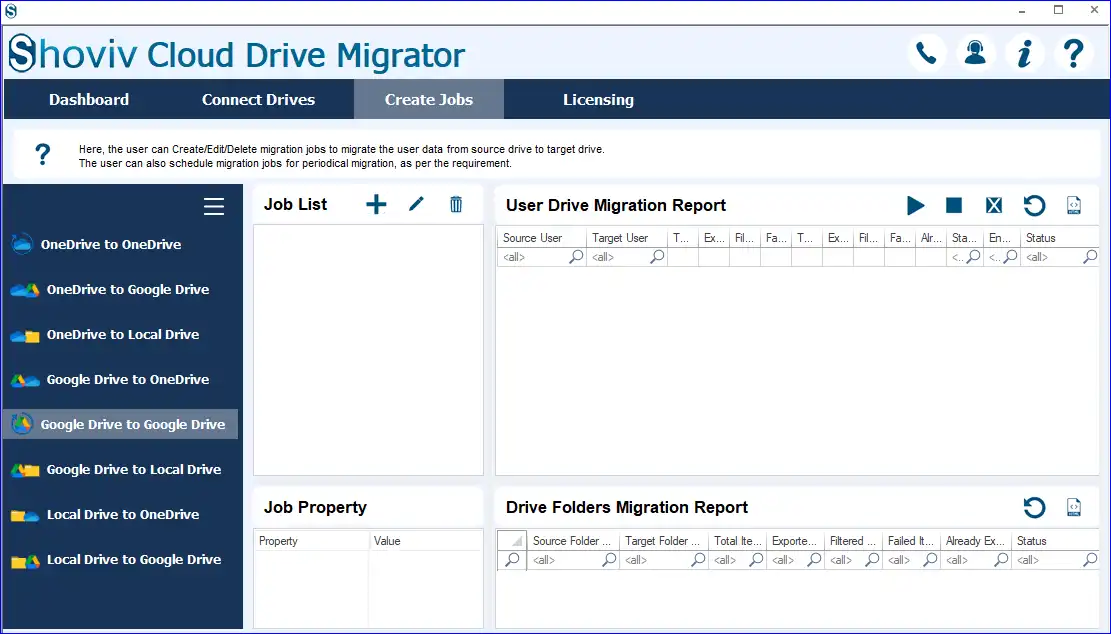Image resolution: width=1111 pixels, height=634 pixels.
Task: Delete a job with the trash icon
Action: (456, 204)
